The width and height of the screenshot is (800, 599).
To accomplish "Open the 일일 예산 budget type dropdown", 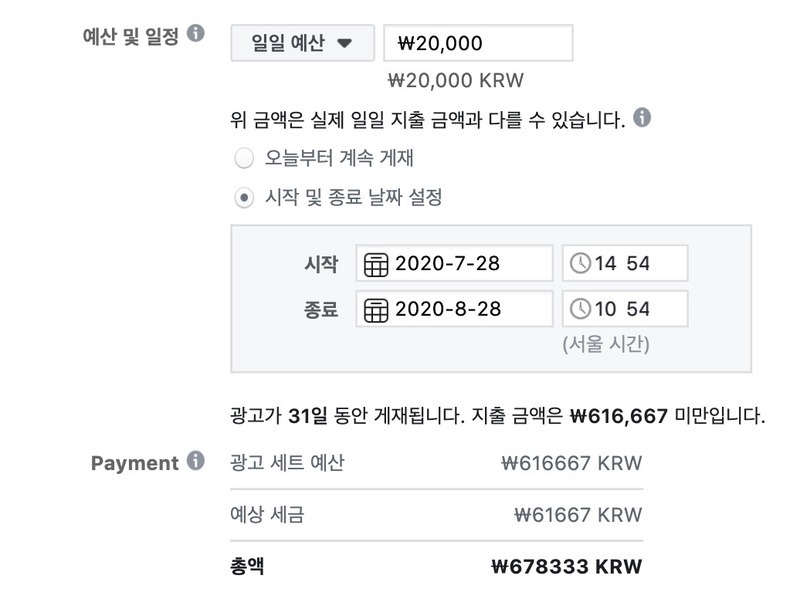I will [x=303, y=43].
